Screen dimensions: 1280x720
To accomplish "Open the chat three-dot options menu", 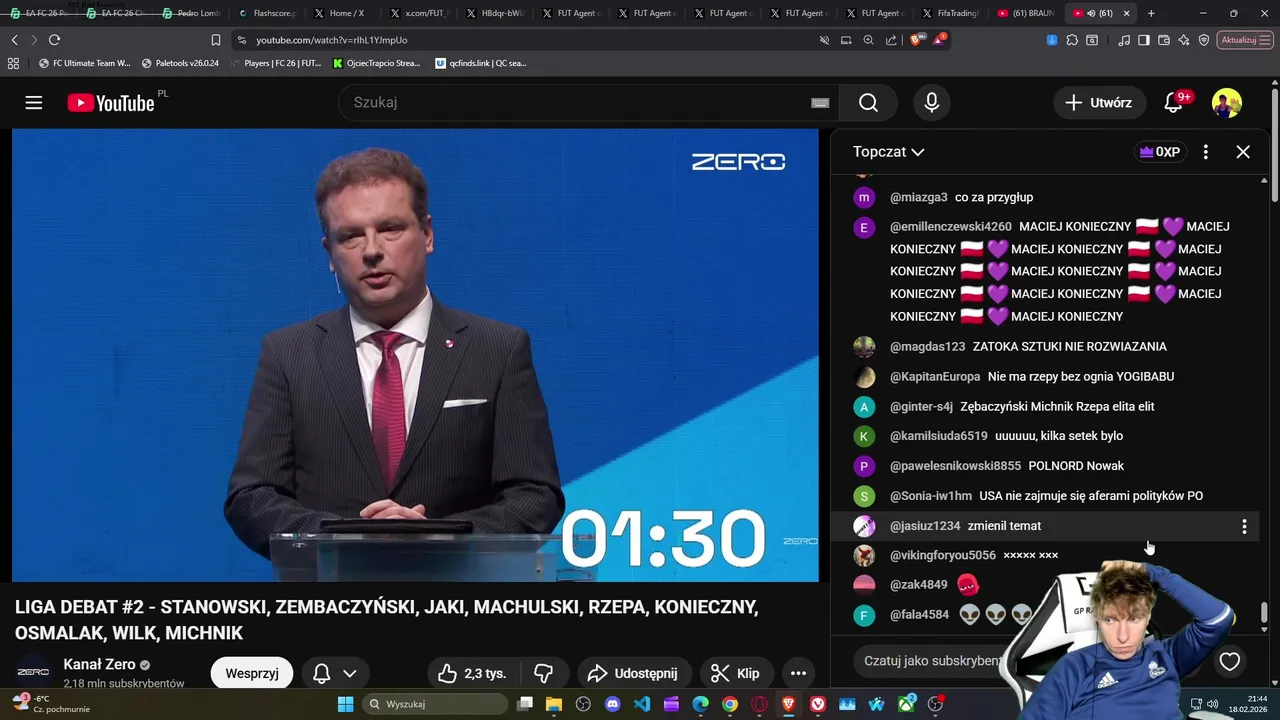I will coord(1206,152).
